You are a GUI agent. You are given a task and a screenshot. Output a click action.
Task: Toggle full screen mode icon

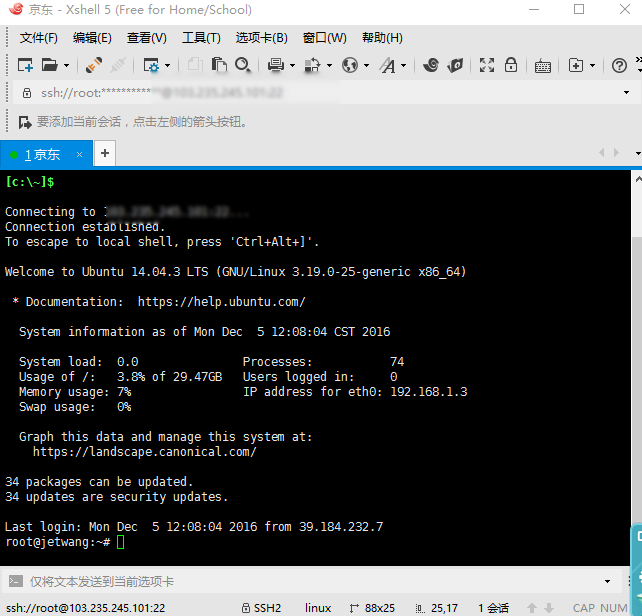pyautogui.click(x=487, y=65)
